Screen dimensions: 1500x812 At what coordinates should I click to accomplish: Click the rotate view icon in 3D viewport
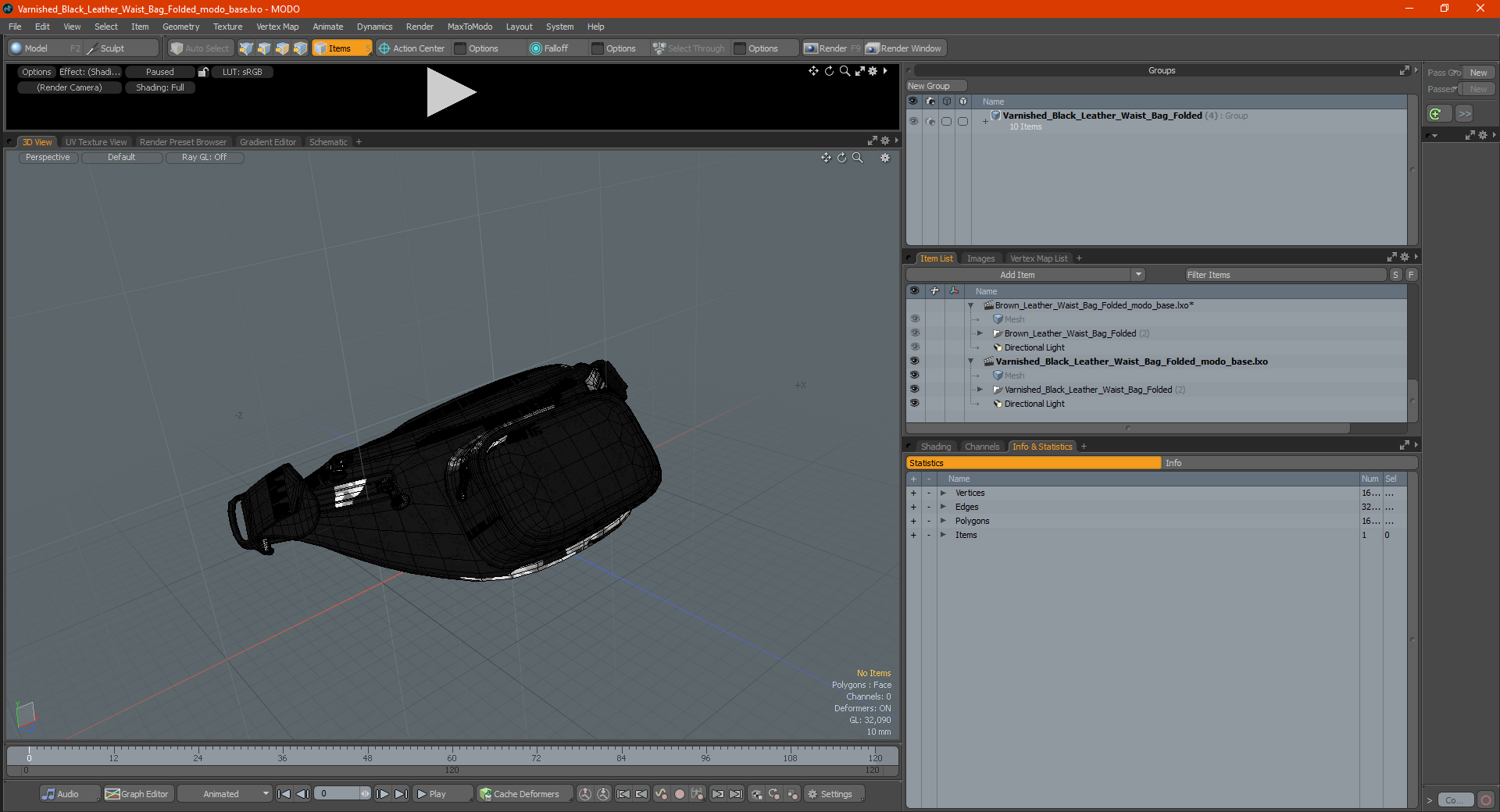pyautogui.click(x=841, y=158)
